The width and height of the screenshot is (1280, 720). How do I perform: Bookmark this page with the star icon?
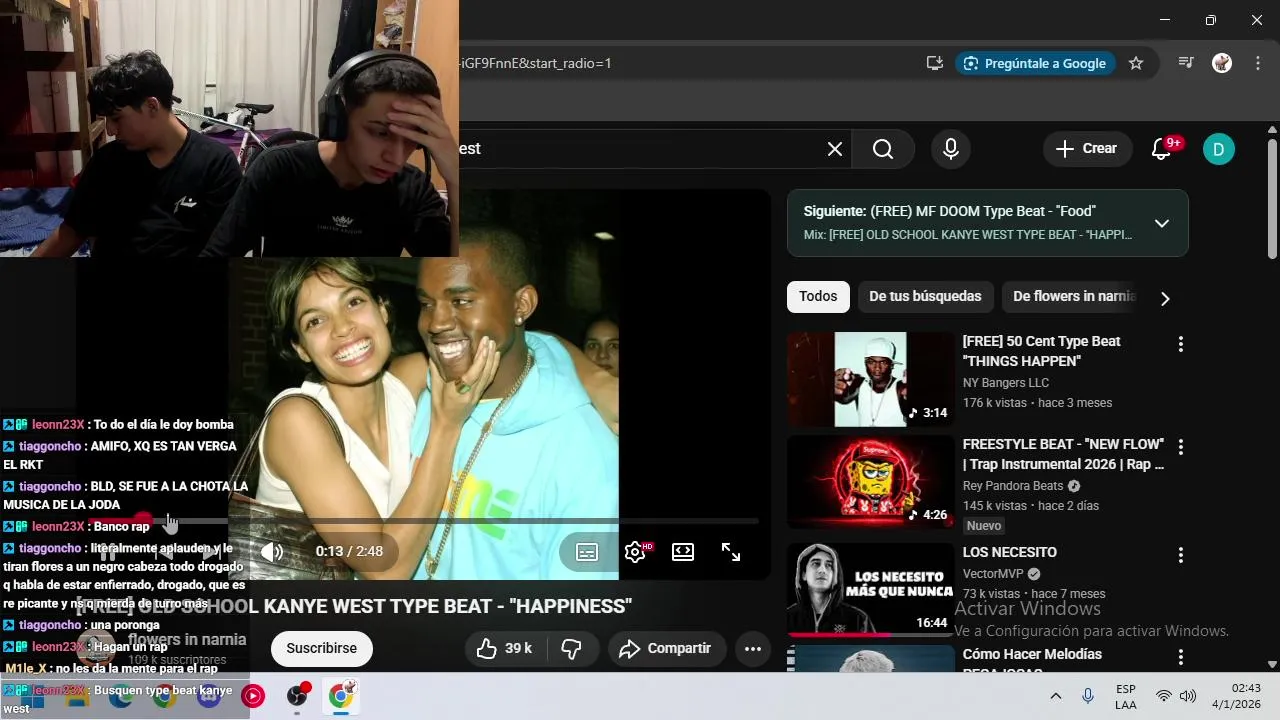click(x=1136, y=63)
